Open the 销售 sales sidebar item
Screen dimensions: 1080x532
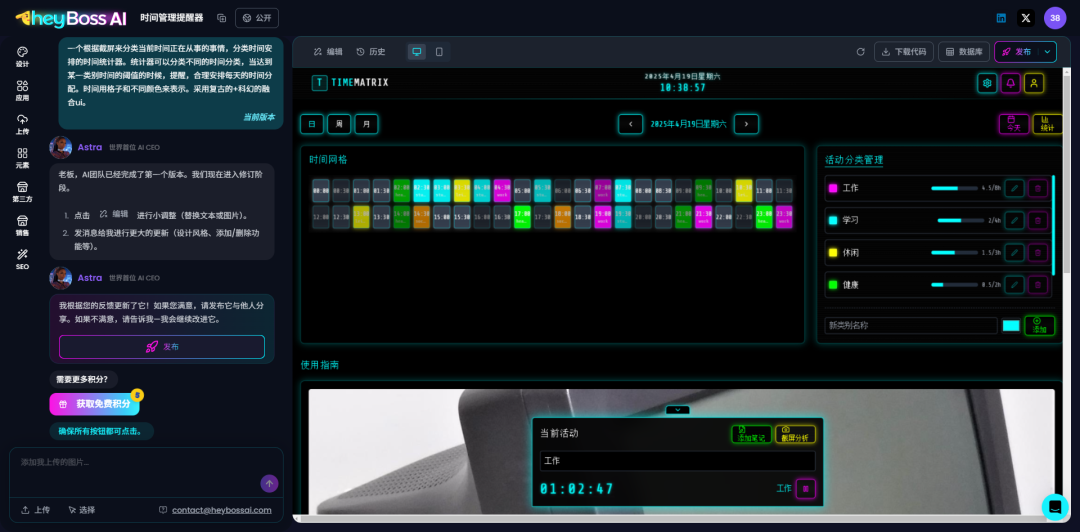(x=22, y=225)
